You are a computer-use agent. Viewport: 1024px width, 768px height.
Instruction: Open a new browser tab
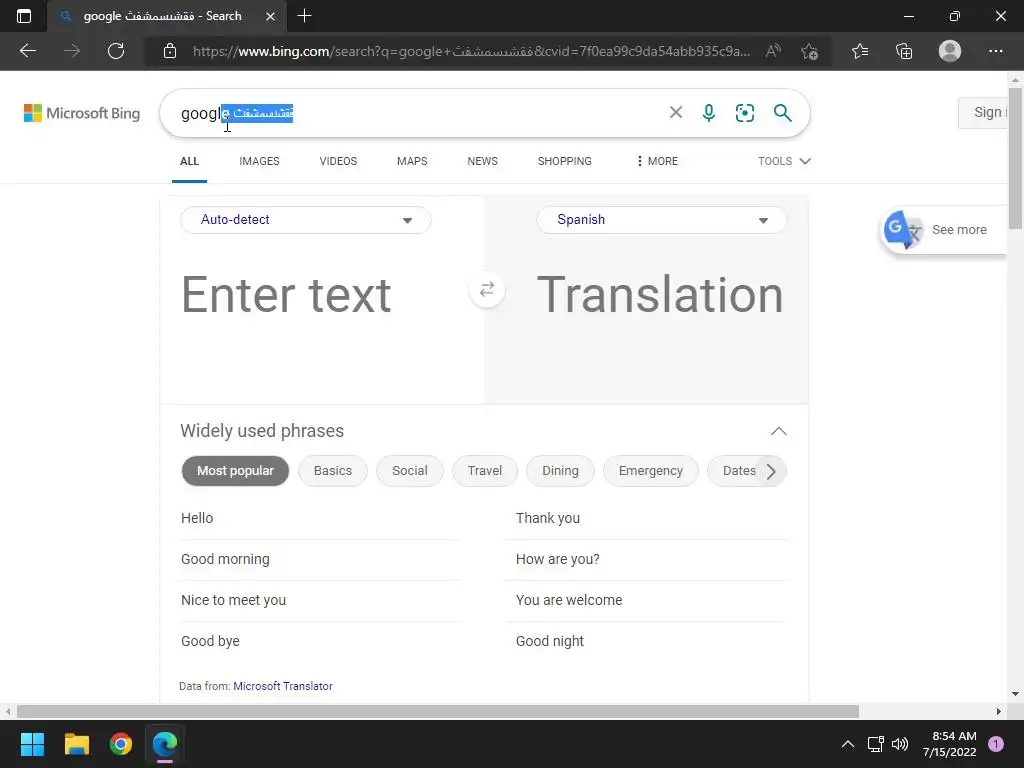(304, 16)
